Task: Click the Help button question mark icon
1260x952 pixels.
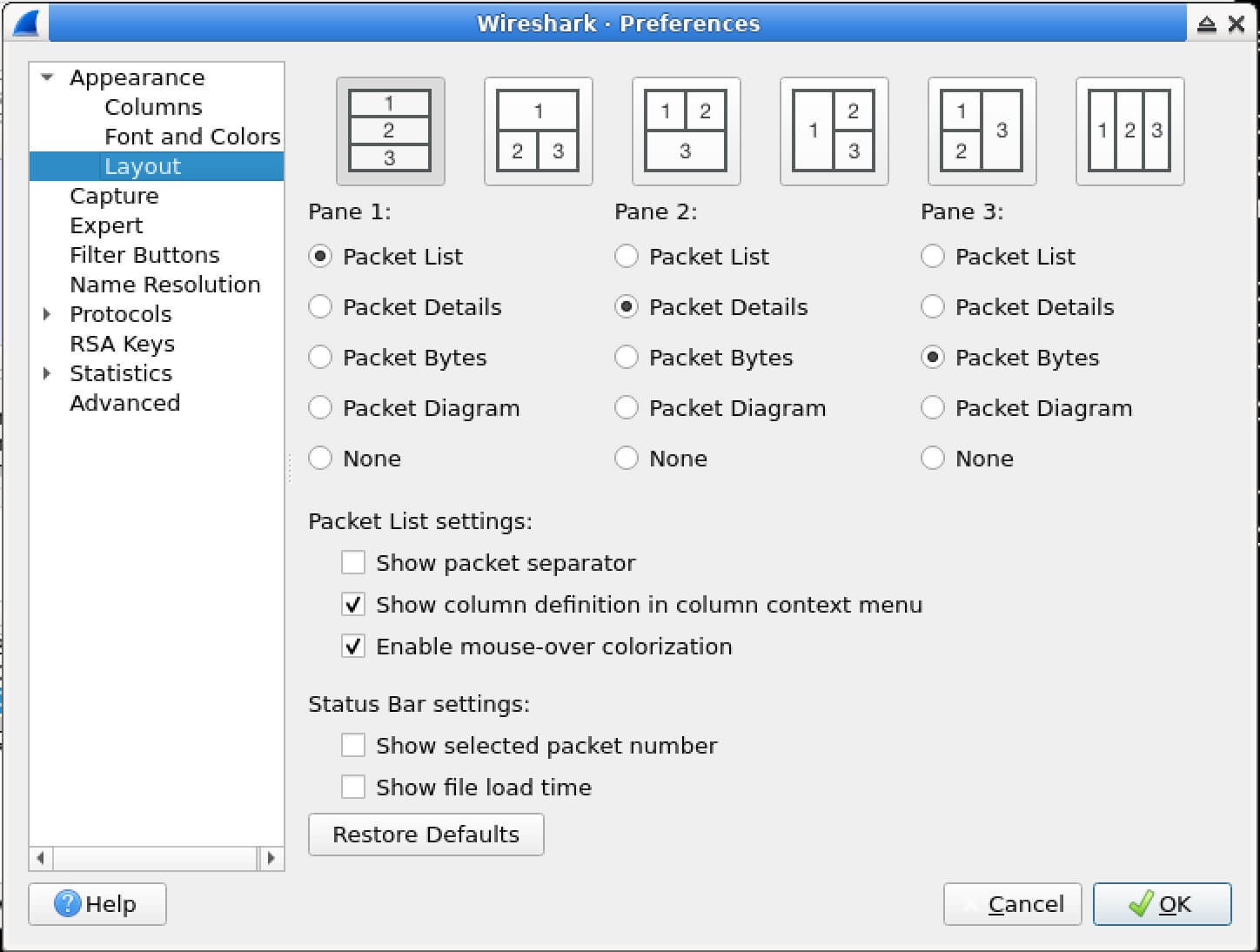Action: (67, 904)
